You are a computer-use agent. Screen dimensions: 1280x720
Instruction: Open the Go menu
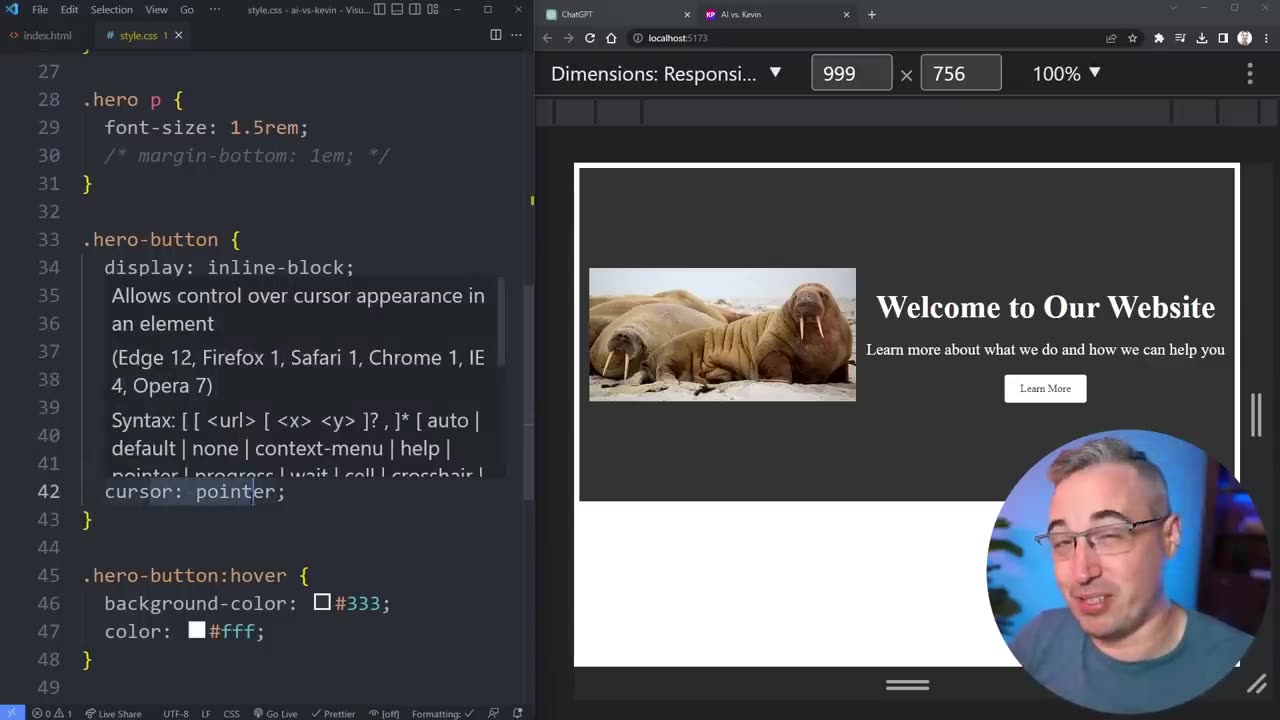(x=187, y=10)
